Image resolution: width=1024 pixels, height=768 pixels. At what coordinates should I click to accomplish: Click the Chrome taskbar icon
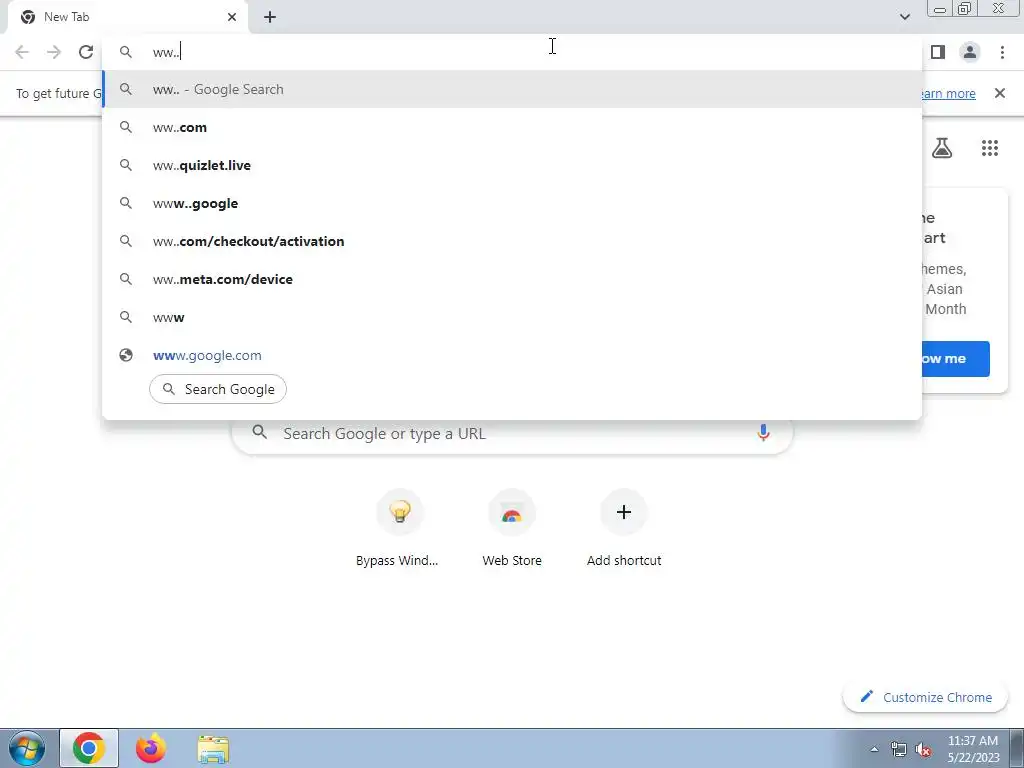(89, 748)
